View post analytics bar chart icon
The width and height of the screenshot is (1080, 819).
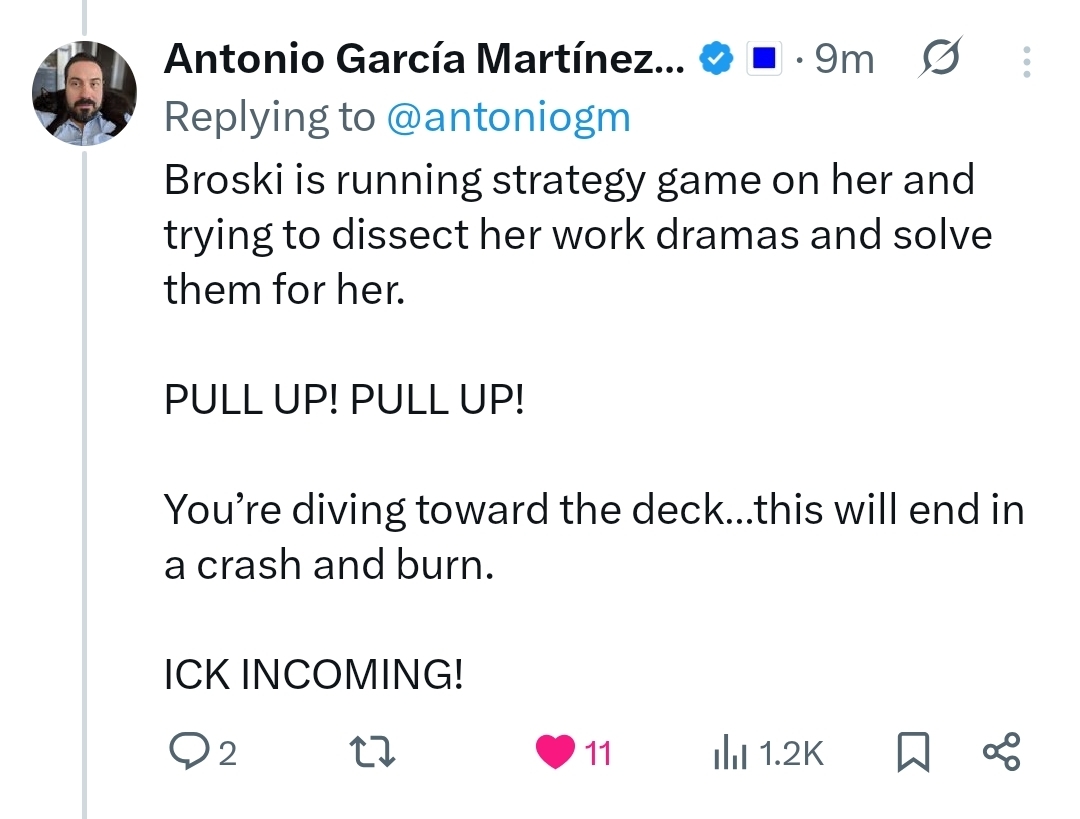pos(730,753)
